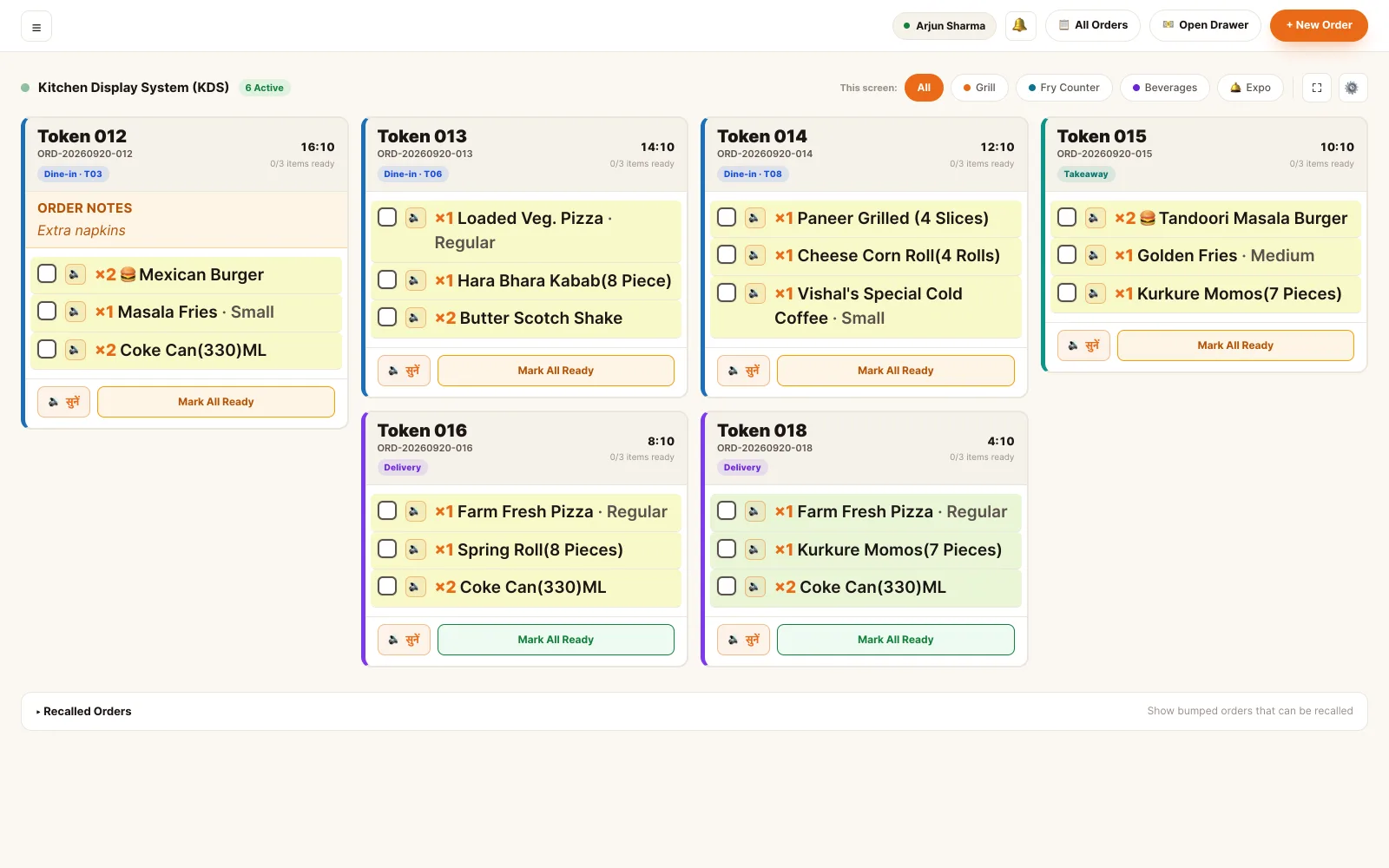The image size is (1389, 868).
Task: Play audio for Token 018 Farm Fresh Pizza
Action: tap(755, 511)
